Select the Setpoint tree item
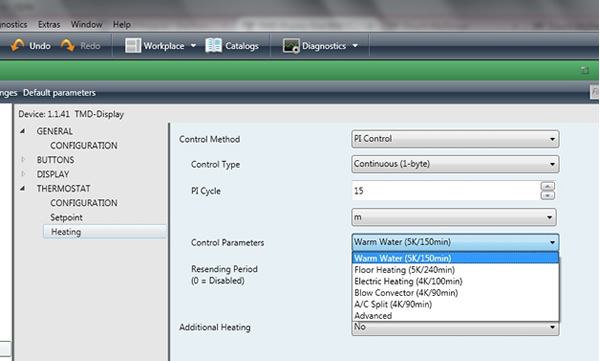This screenshot has height=361, width=600. tap(66, 217)
